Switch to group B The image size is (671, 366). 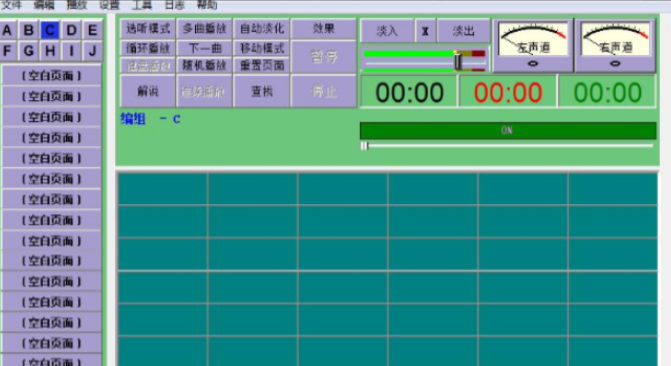pyautogui.click(x=29, y=30)
